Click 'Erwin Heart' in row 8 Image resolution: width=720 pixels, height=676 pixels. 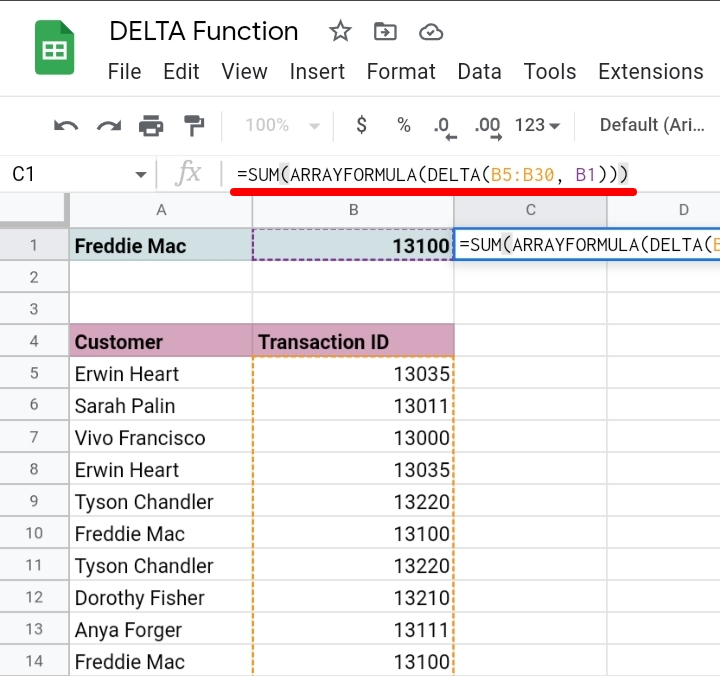click(161, 470)
